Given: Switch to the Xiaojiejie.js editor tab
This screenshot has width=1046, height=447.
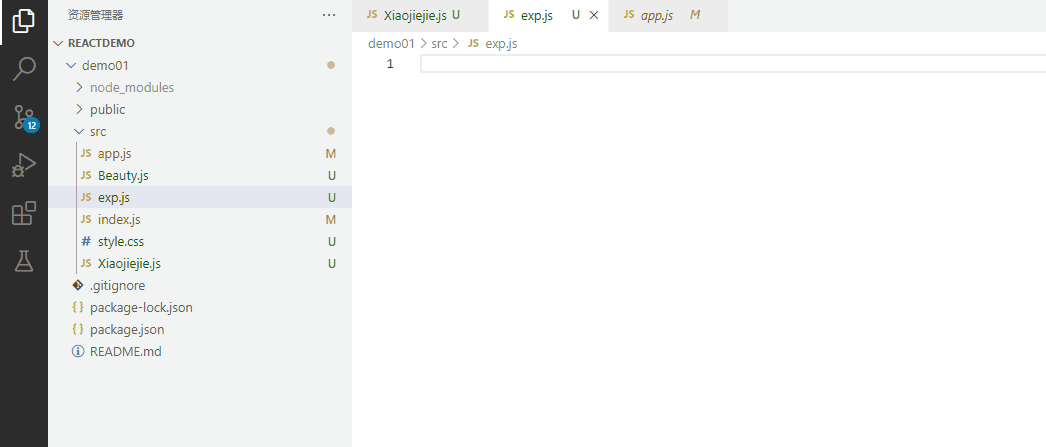Looking at the screenshot, I should point(420,15).
